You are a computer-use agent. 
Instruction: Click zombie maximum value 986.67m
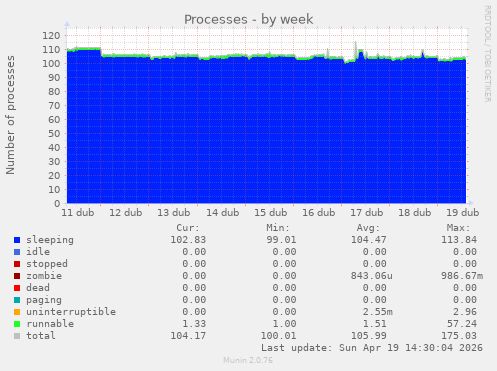(462, 276)
